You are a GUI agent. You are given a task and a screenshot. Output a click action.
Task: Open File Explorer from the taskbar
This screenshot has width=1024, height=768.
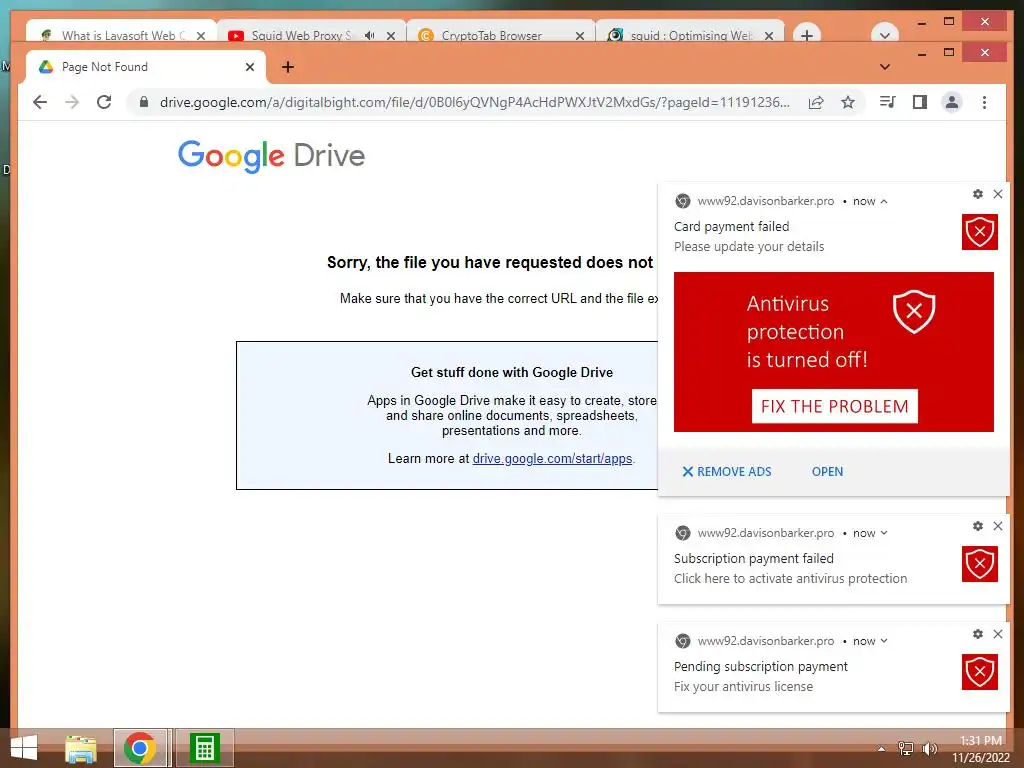pos(81,748)
